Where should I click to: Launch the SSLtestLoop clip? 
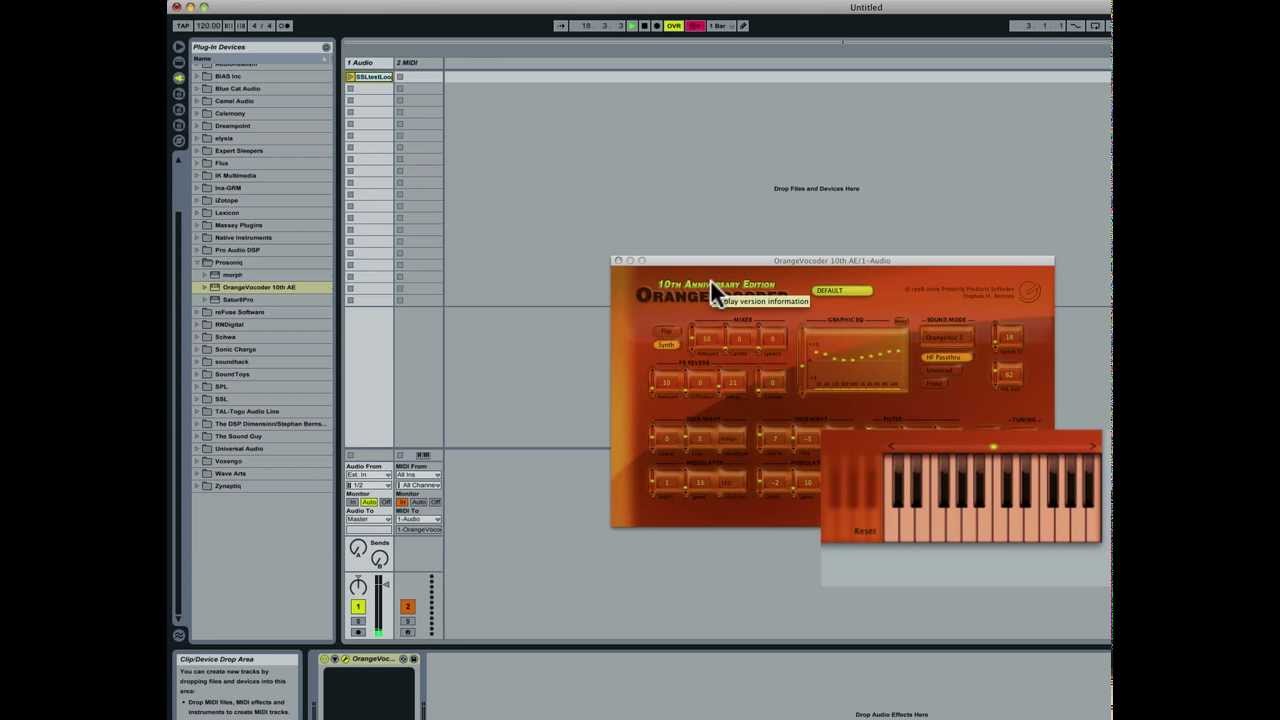pyautogui.click(x=350, y=76)
